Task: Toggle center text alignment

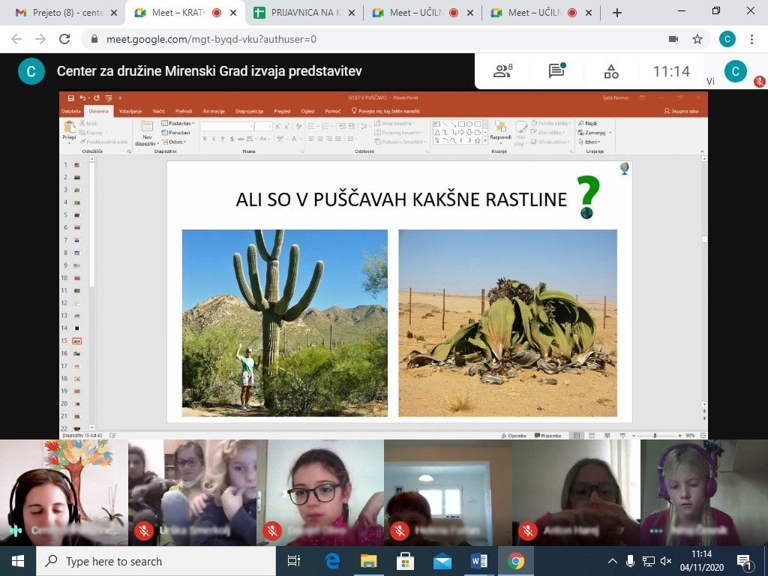Action: pyautogui.click(x=320, y=139)
